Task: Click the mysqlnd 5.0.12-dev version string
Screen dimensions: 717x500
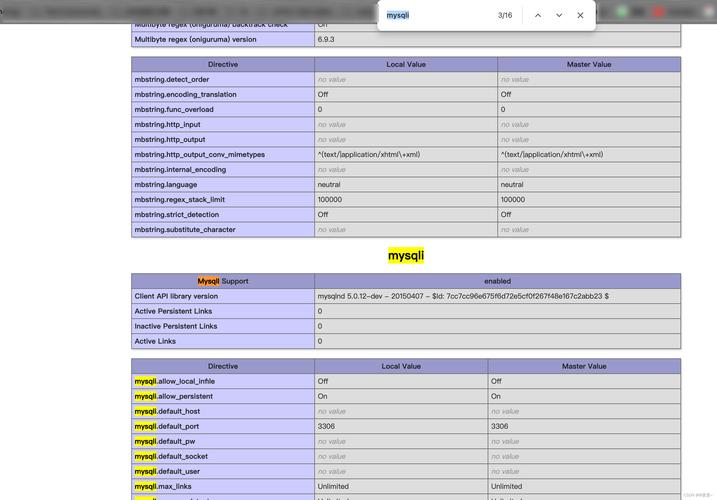Action: point(463,296)
